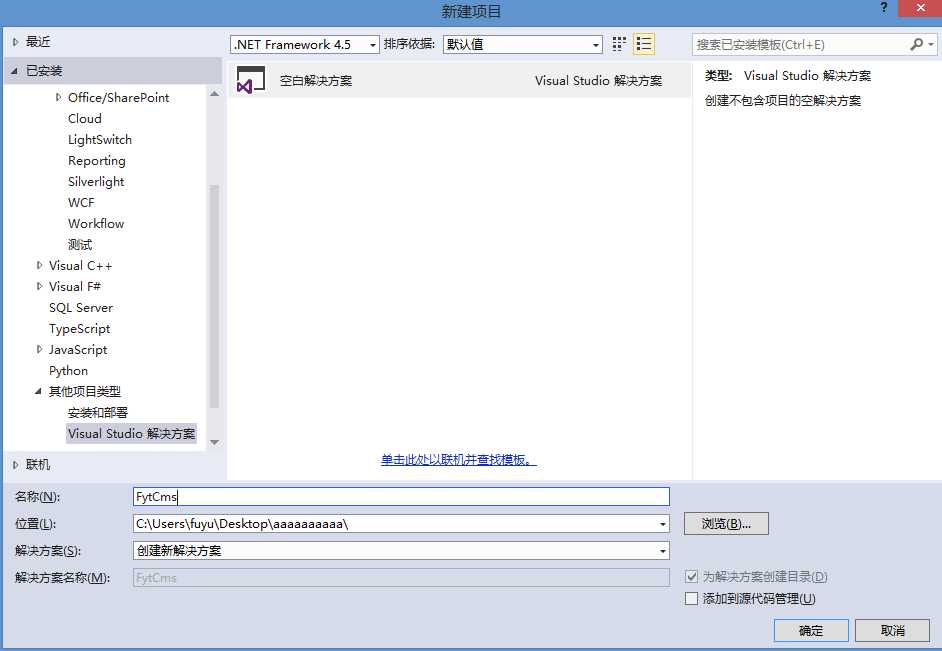Click the 名称 name input field
Viewport: 942px width, 651px height.
[x=401, y=497]
